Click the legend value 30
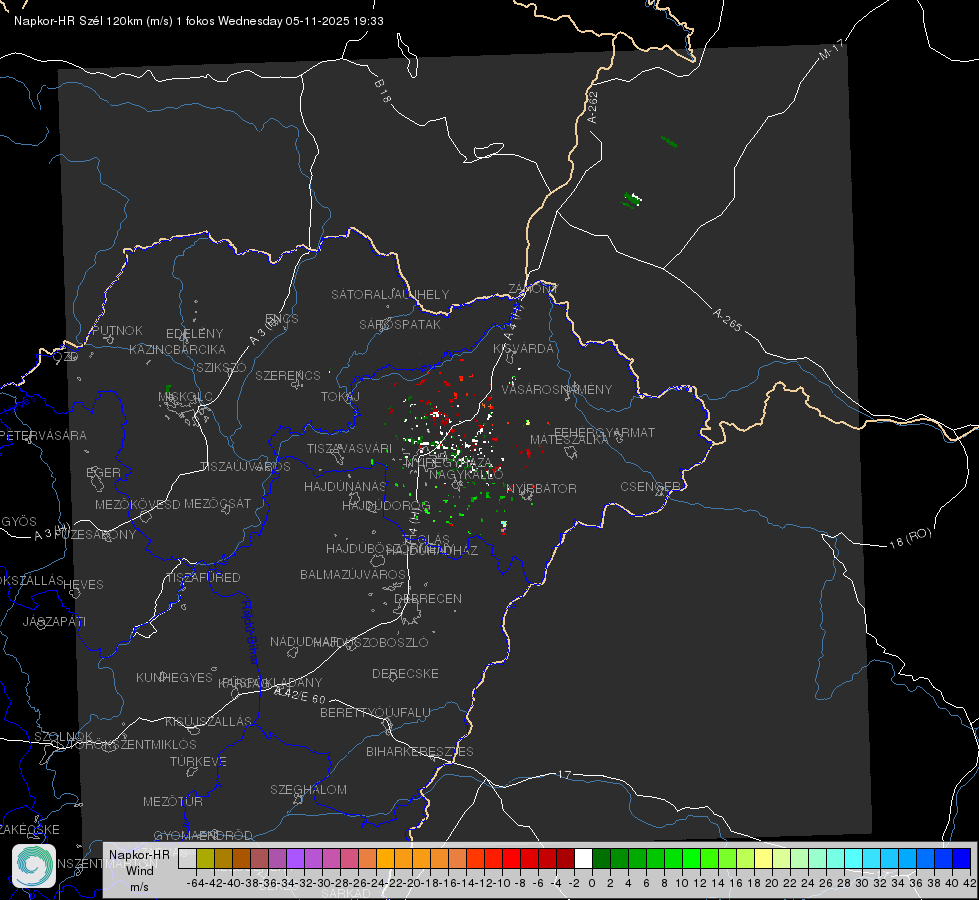This screenshot has height=900, width=979. pos(862,883)
